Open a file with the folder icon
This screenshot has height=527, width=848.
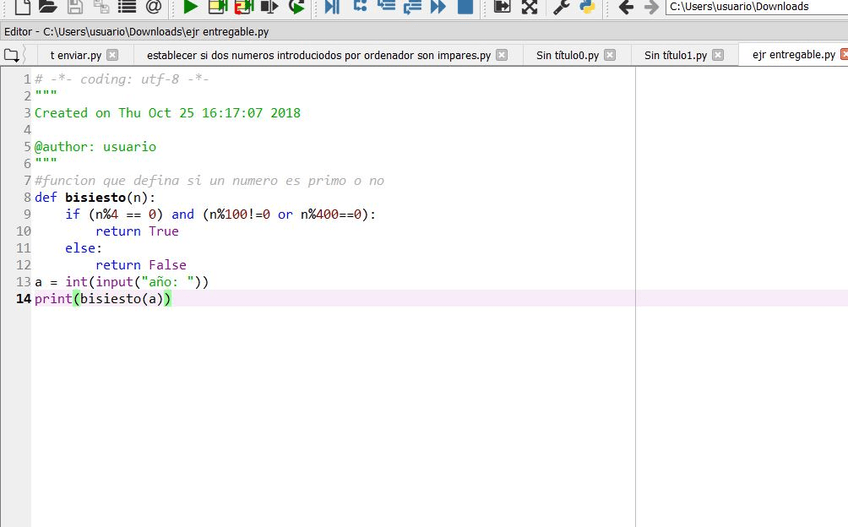click(47, 7)
